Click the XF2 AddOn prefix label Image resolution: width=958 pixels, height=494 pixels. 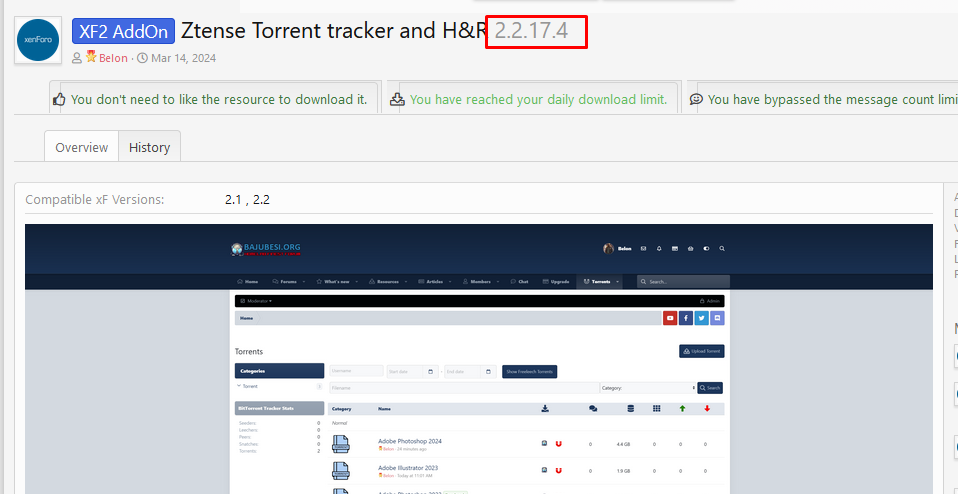coord(123,31)
